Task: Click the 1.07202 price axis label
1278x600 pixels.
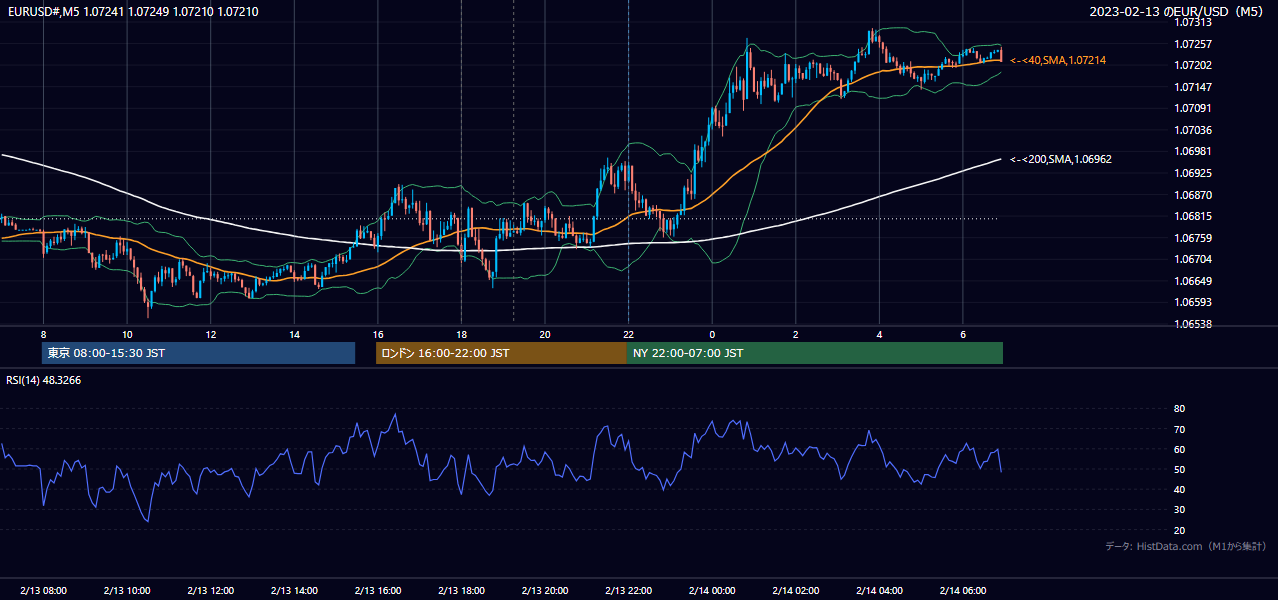Action: coord(1193,65)
